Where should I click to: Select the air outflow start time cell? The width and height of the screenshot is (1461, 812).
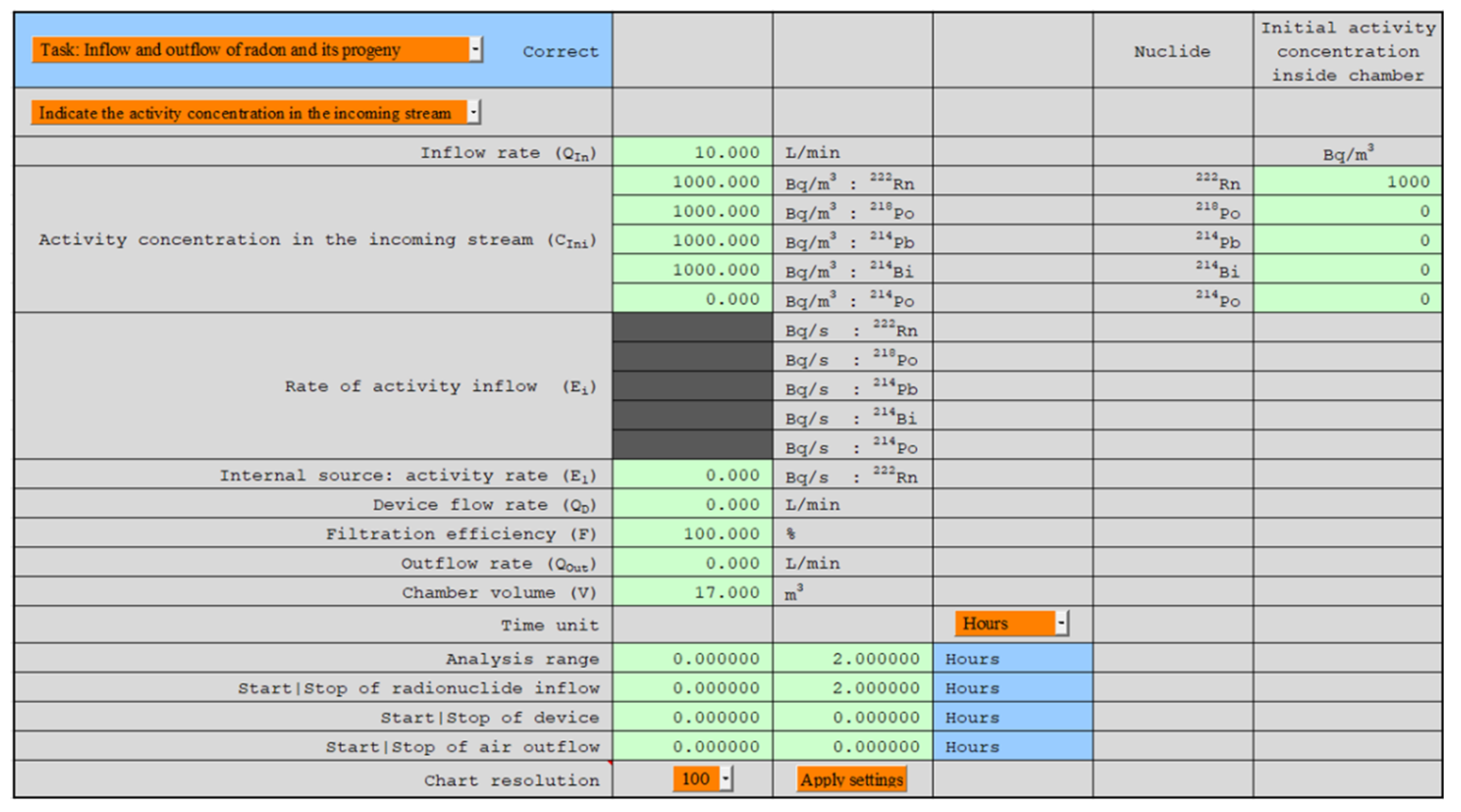692,746
